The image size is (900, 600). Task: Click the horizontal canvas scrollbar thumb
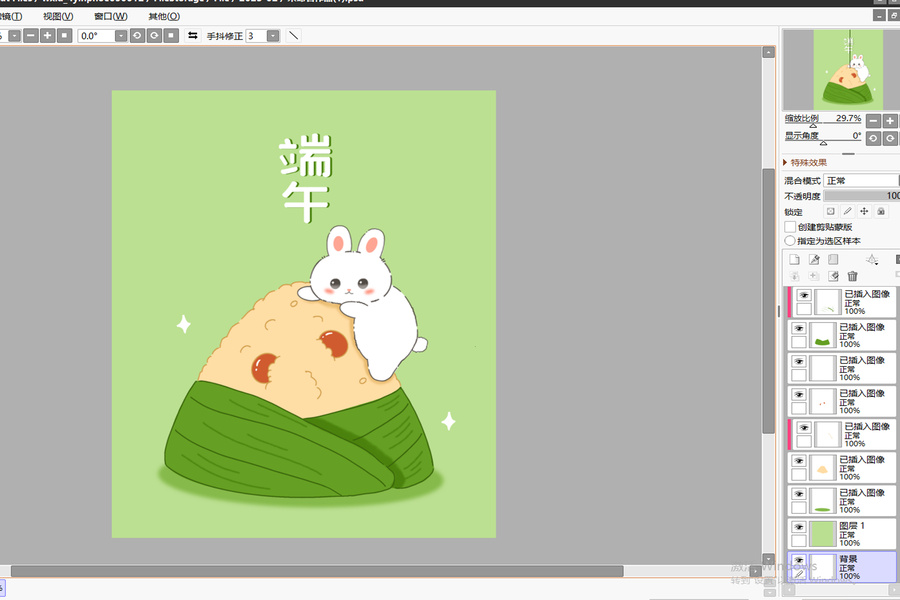click(317, 571)
